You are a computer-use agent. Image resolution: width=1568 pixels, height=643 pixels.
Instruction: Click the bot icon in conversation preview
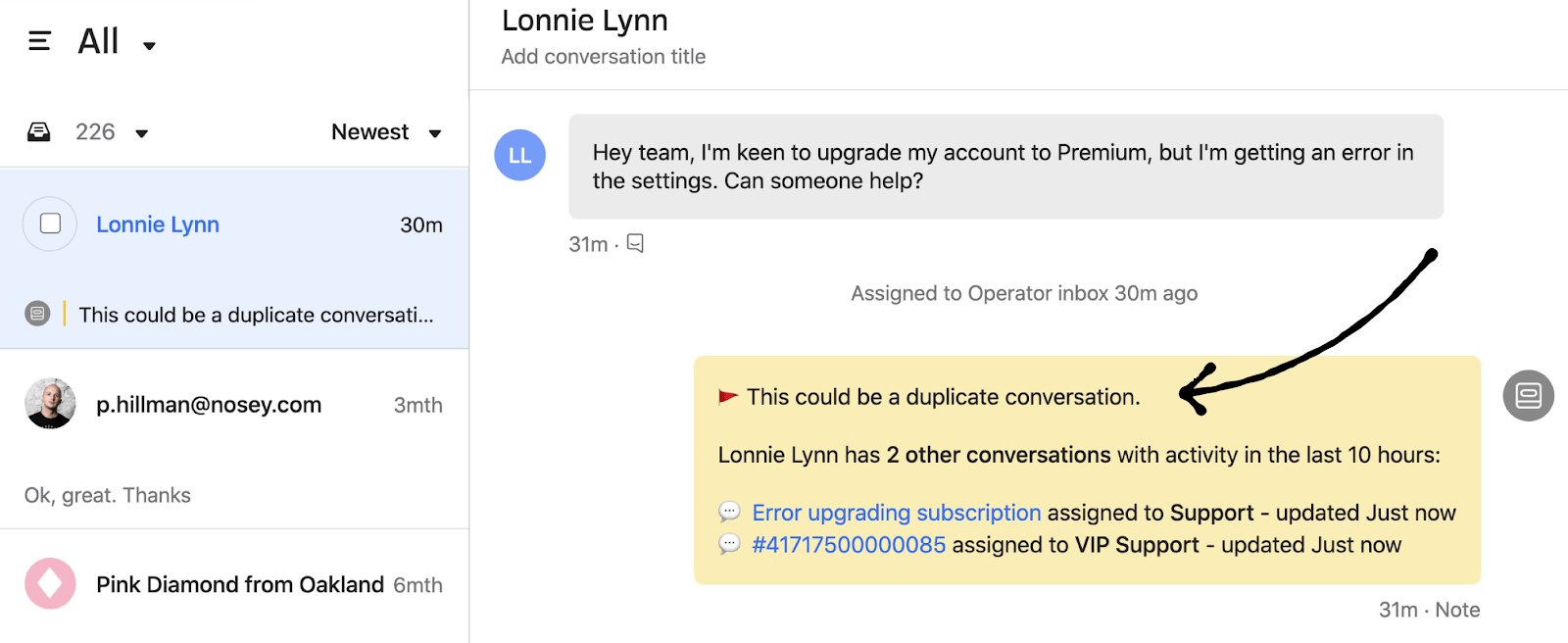[37, 315]
